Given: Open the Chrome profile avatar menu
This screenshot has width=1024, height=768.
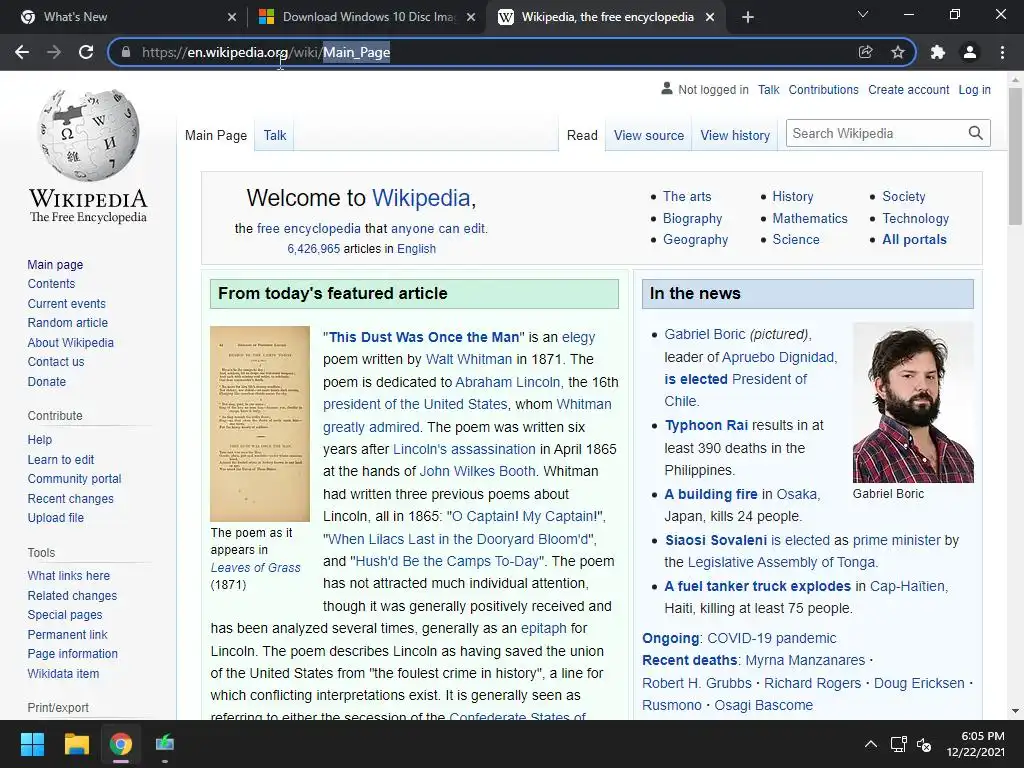Looking at the screenshot, I should [970, 52].
